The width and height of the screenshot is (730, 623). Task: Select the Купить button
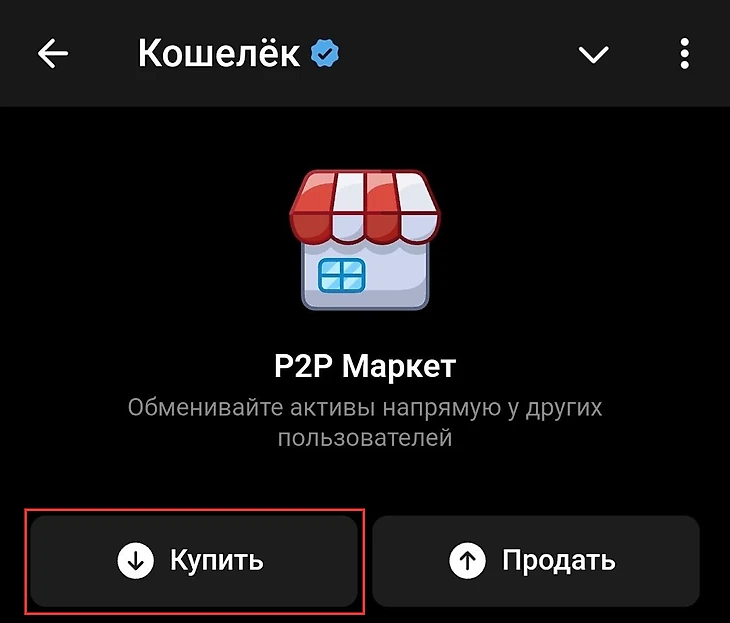[194, 561]
